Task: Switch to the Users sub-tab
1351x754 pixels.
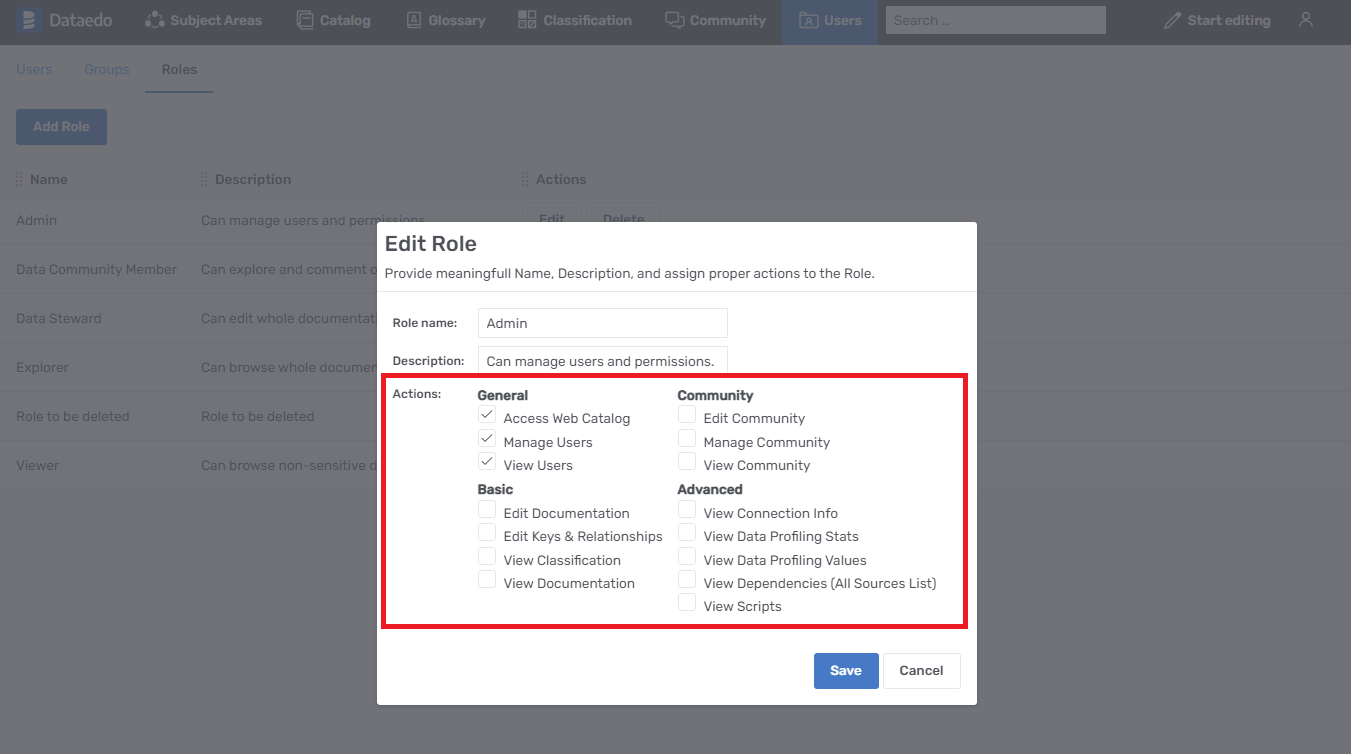Action: click(34, 69)
